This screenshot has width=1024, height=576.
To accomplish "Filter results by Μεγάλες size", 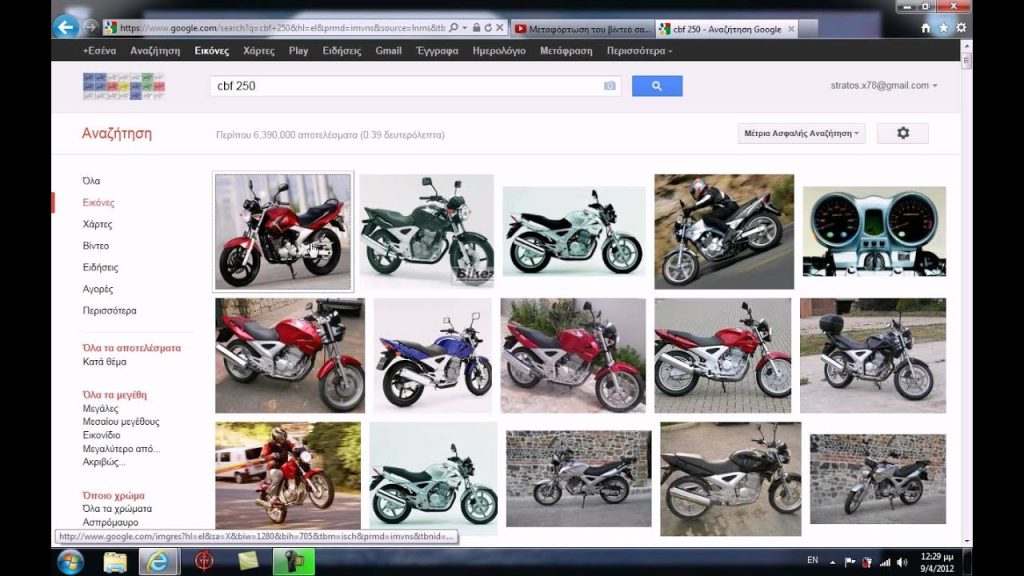I will 101,408.
